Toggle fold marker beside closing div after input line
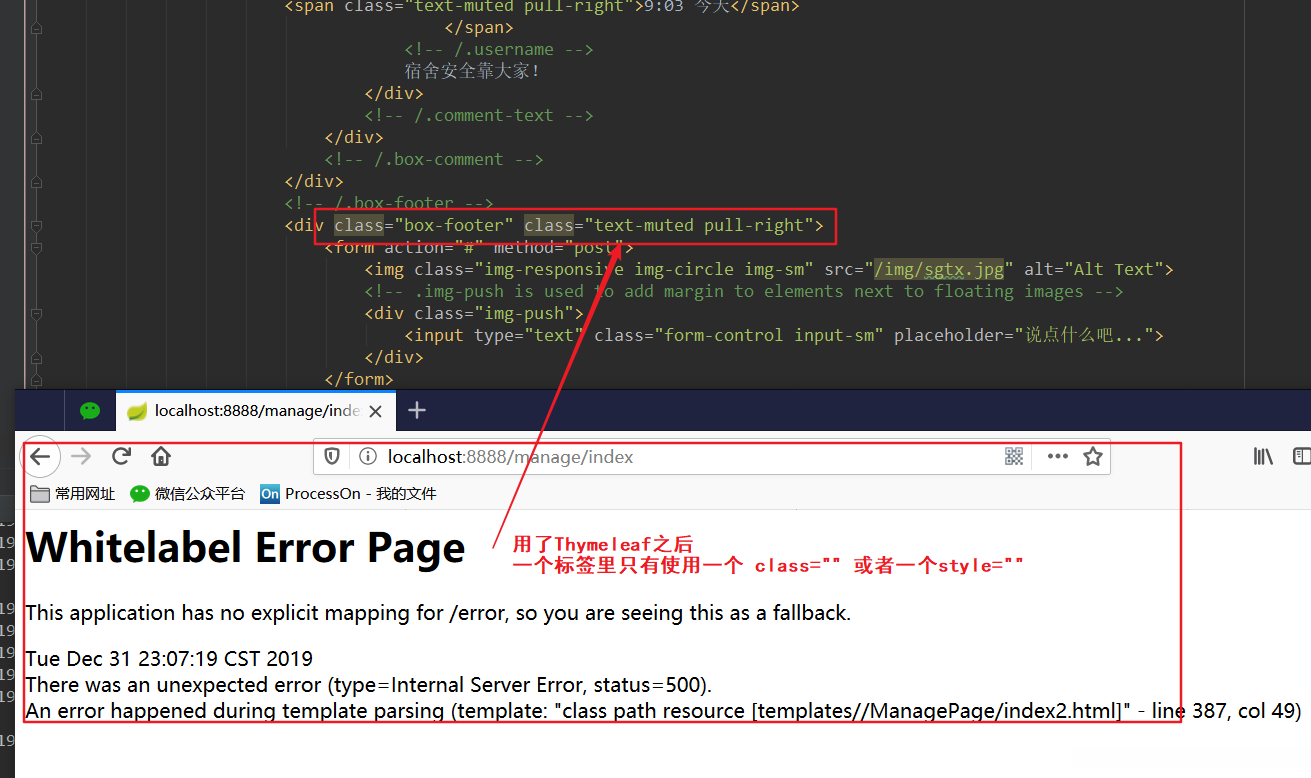 point(37,358)
